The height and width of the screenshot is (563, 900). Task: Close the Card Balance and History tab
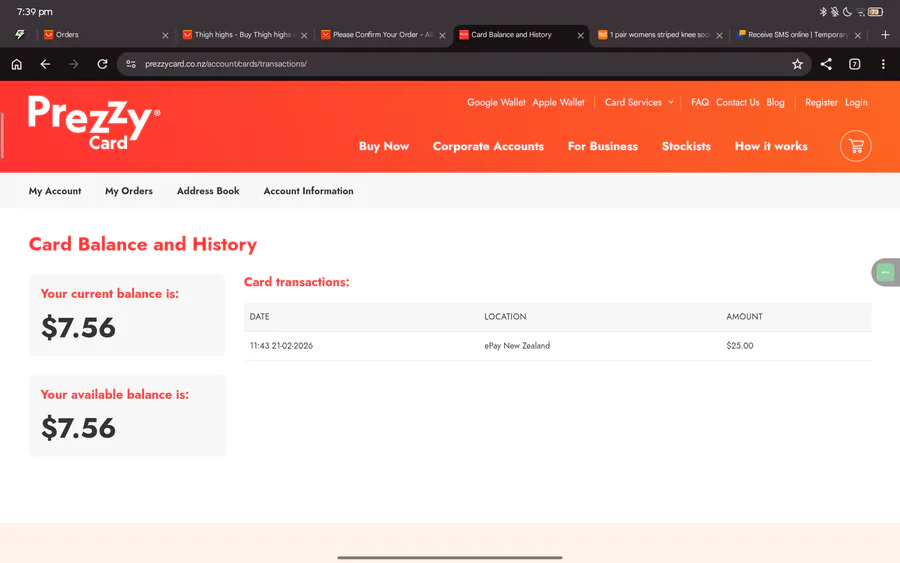point(581,36)
